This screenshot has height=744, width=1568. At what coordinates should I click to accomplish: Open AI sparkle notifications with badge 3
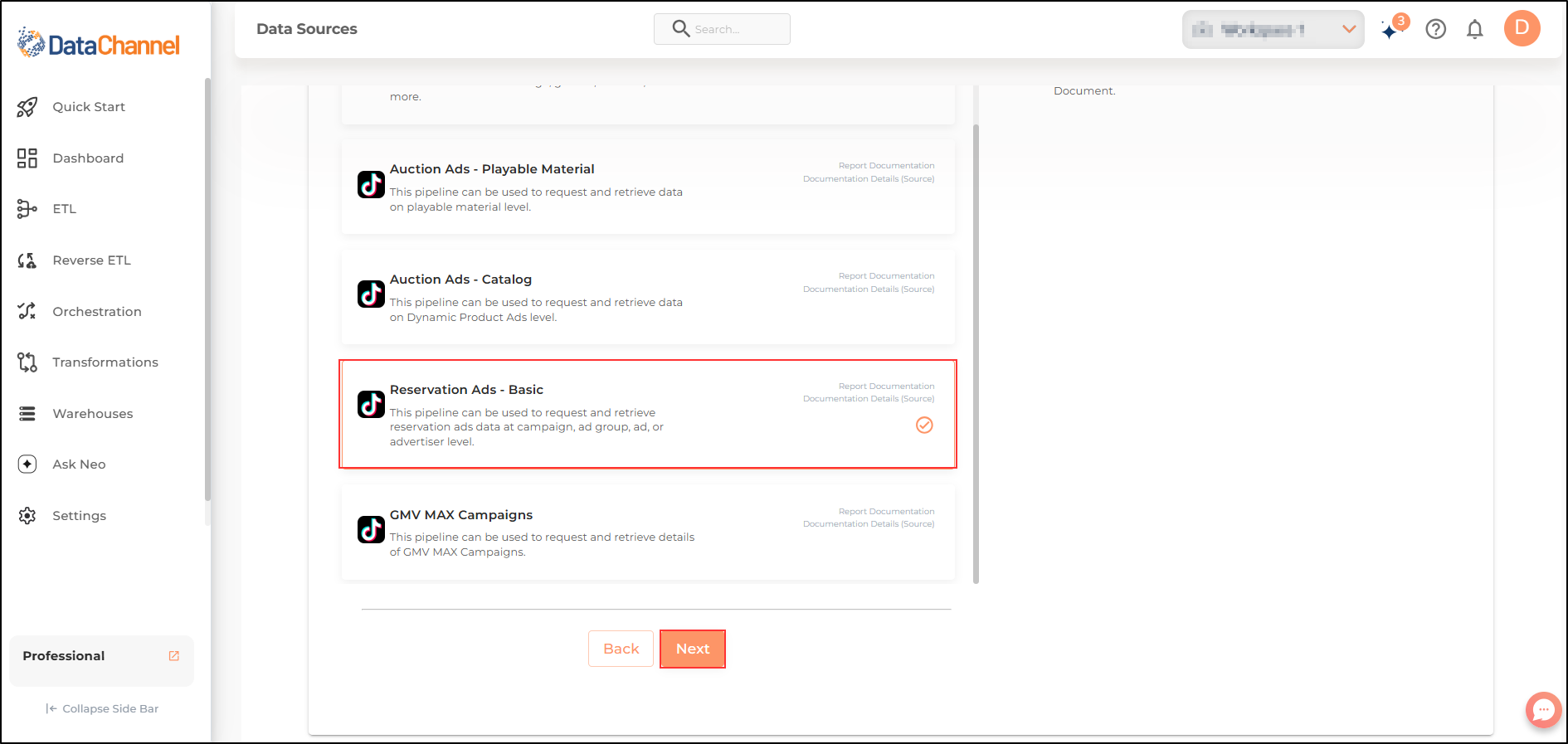coord(1394,27)
